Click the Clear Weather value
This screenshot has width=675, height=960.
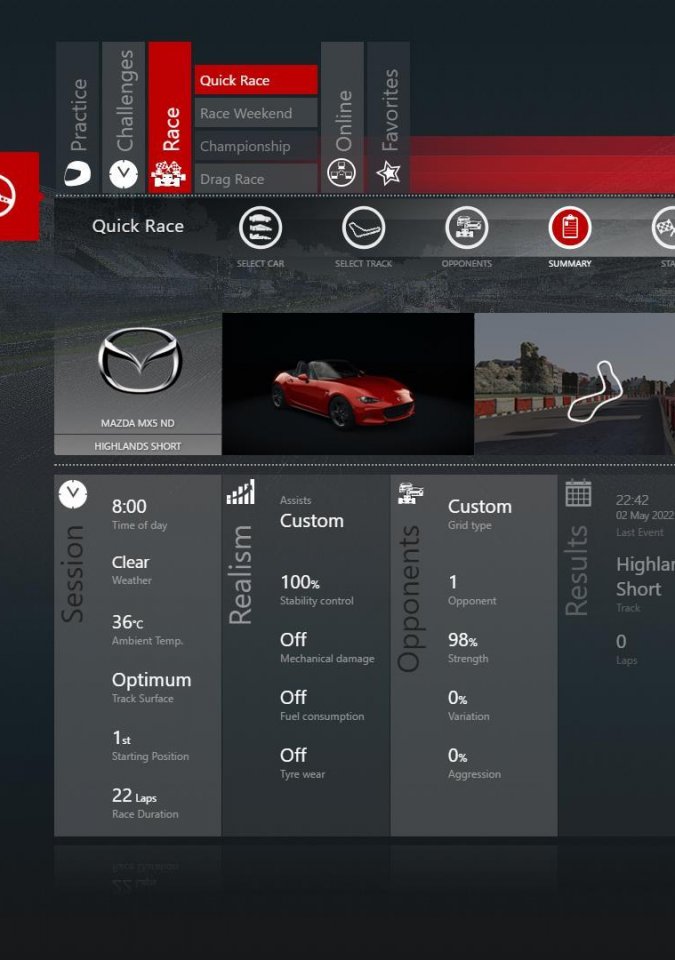(130, 562)
